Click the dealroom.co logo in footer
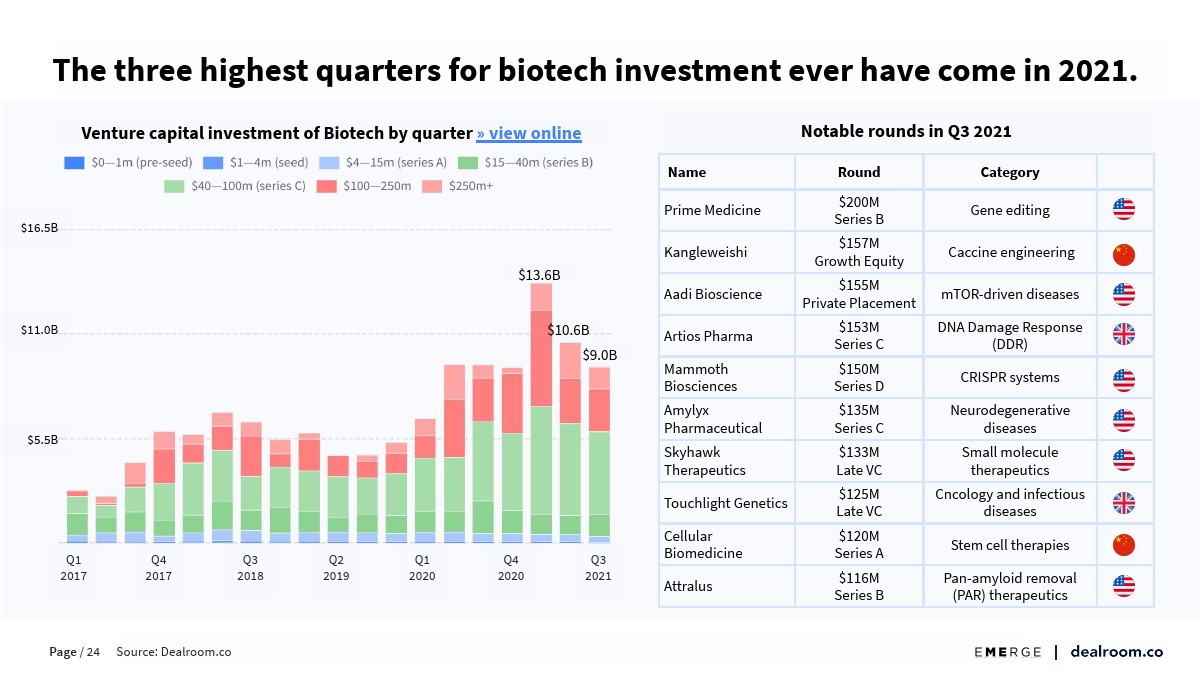The height and width of the screenshot is (675, 1200). (x=1116, y=652)
